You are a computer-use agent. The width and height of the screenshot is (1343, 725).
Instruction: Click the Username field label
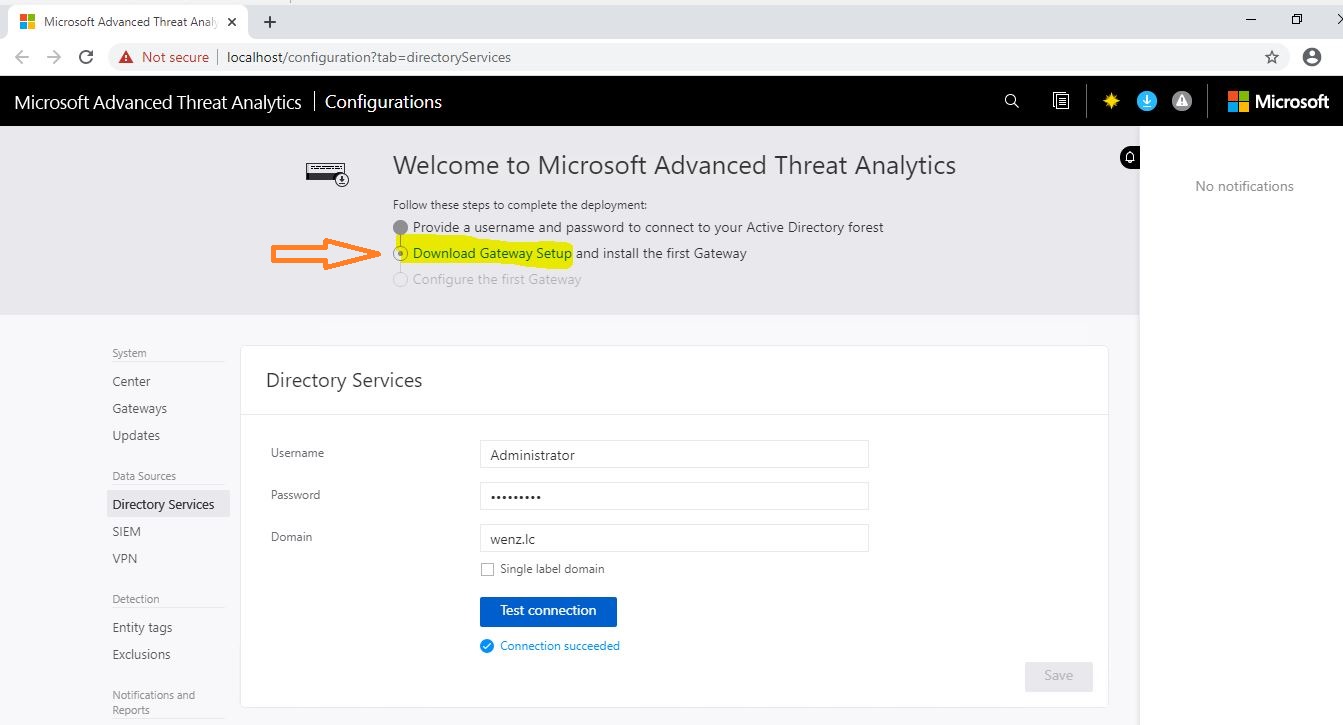pos(297,453)
